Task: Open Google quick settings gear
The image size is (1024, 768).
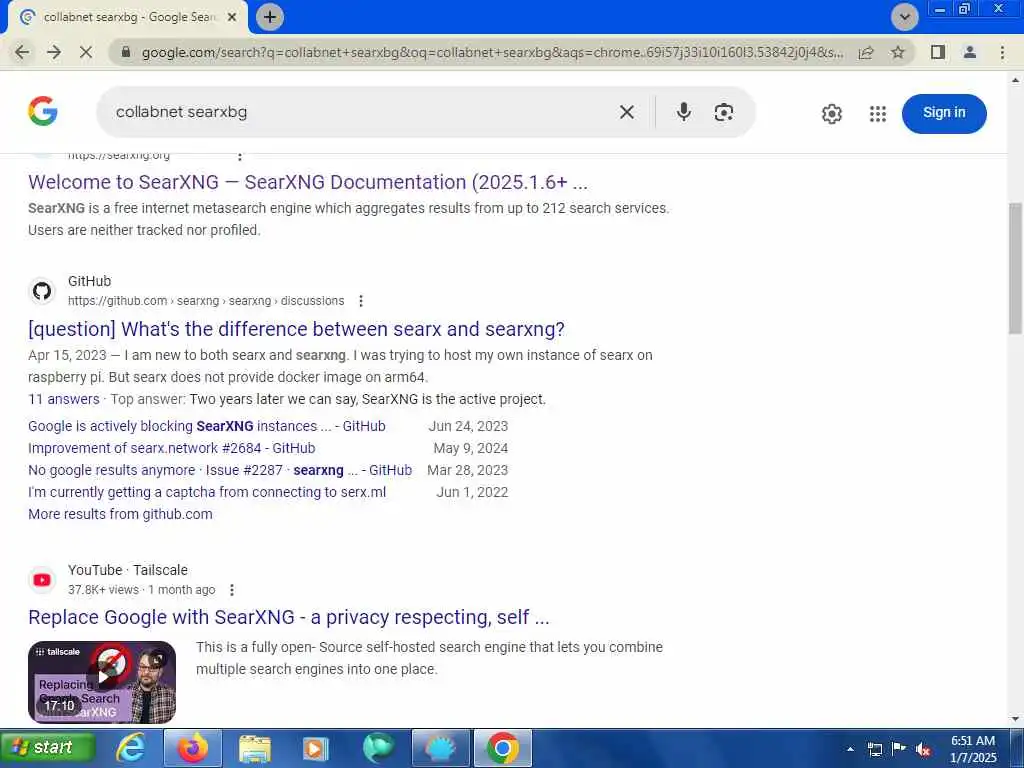Action: (831, 114)
